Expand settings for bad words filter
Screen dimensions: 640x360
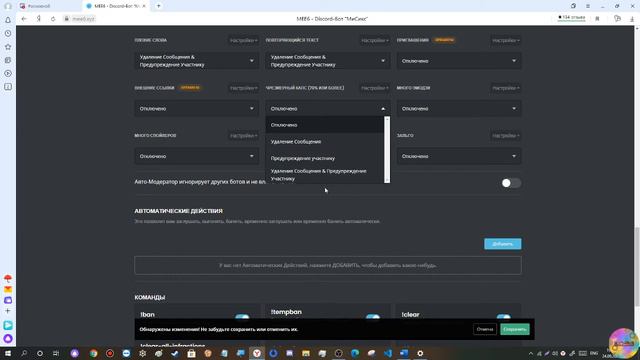click(243, 40)
